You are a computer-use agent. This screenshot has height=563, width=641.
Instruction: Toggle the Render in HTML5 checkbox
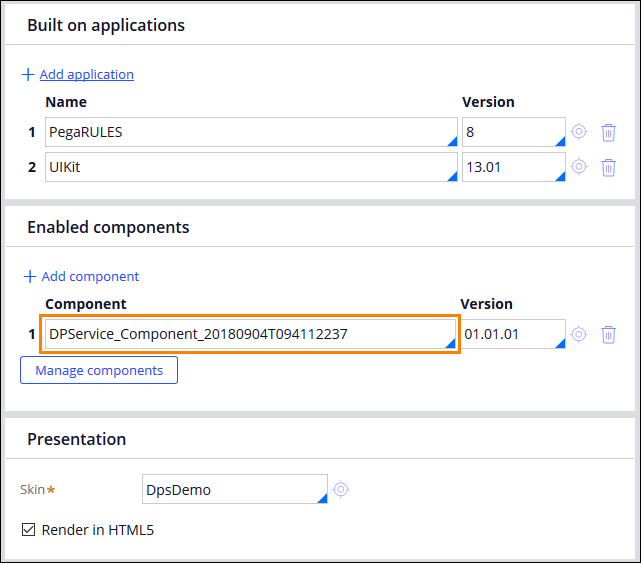point(28,529)
